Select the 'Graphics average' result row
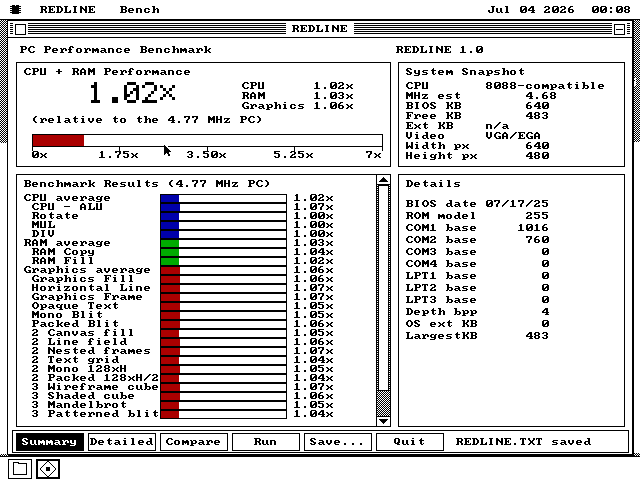The width and height of the screenshot is (640, 480). coord(178,270)
